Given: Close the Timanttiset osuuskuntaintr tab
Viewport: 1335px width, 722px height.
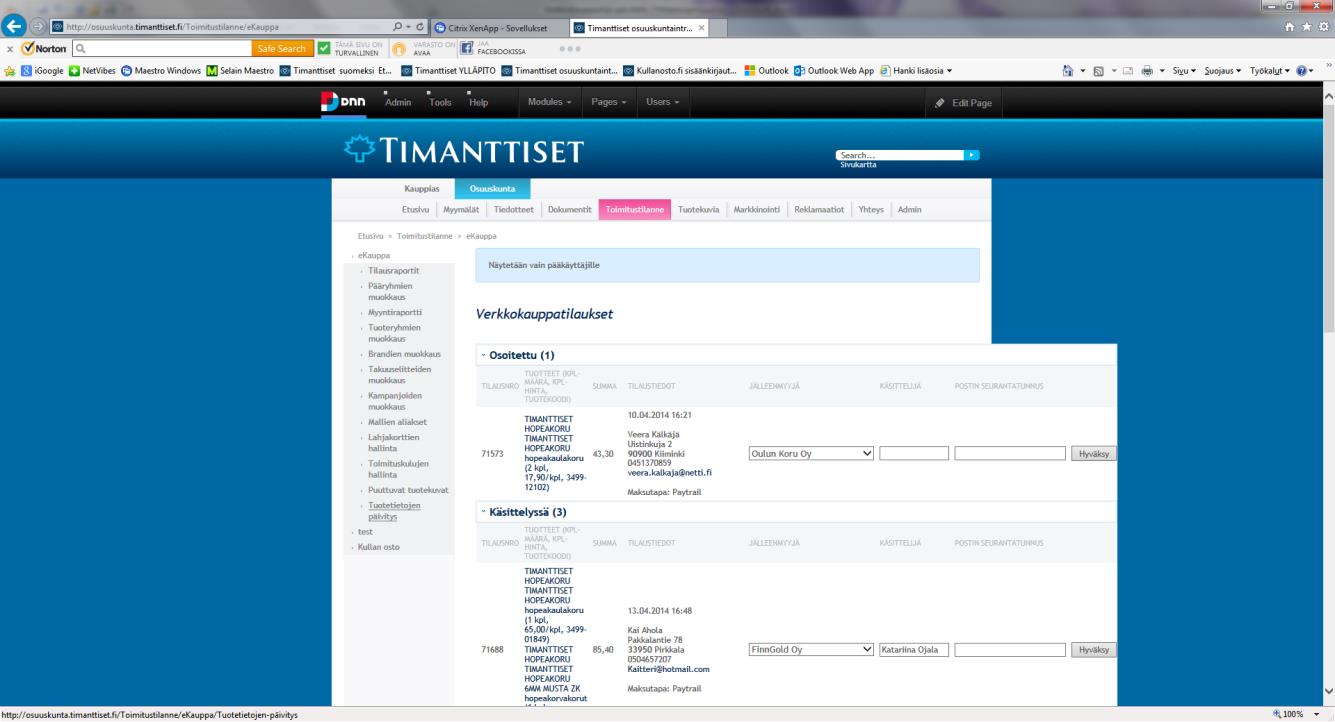Looking at the screenshot, I should click(x=701, y=27).
